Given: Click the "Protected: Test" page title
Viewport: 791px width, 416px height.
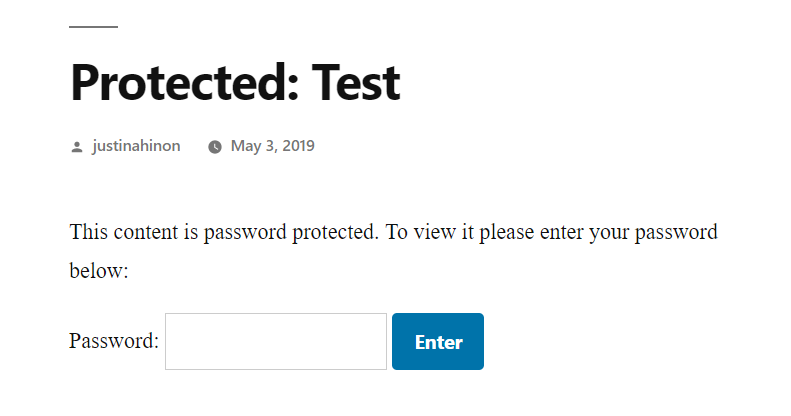Looking at the screenshot, I should [x=235, y=82].
